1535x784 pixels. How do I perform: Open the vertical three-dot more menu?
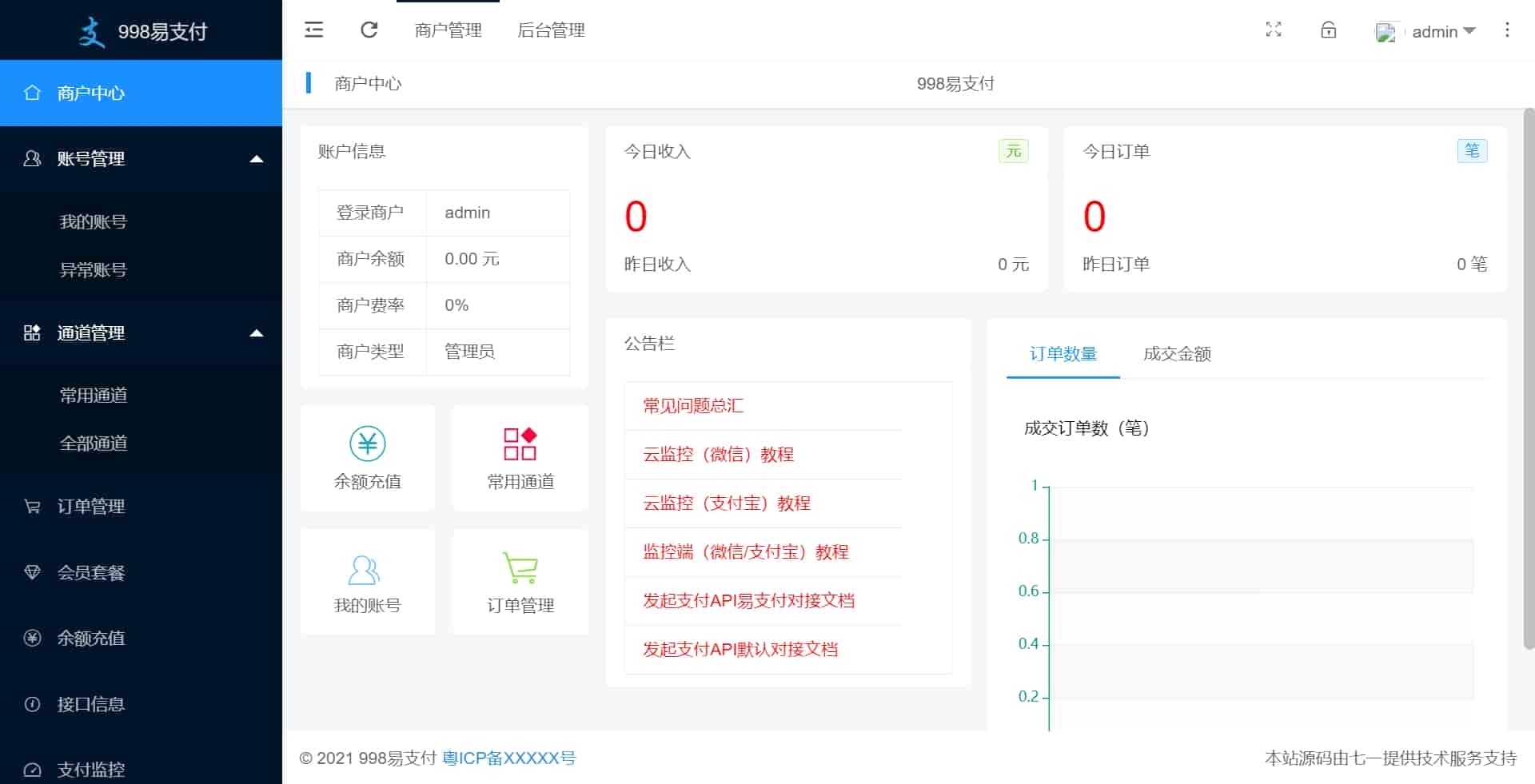coord(1507,30)
